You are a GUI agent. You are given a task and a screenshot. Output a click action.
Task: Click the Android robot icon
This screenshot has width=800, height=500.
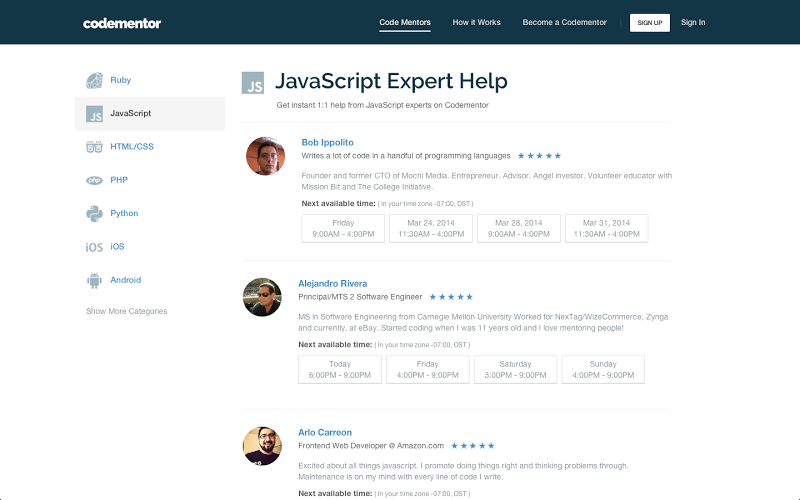click(94, 280)
